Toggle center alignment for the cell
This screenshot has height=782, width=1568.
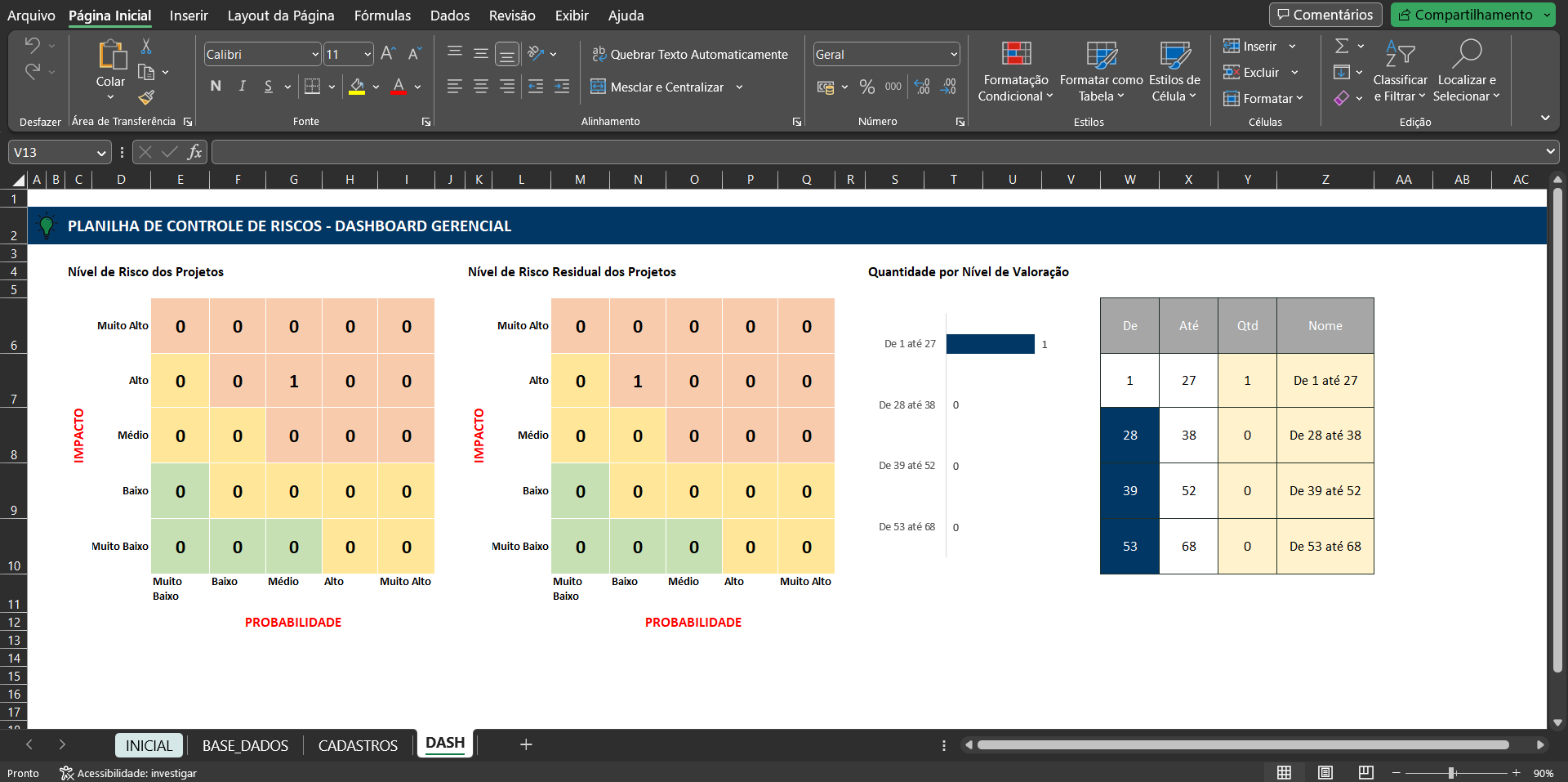[x=480, y=87]
